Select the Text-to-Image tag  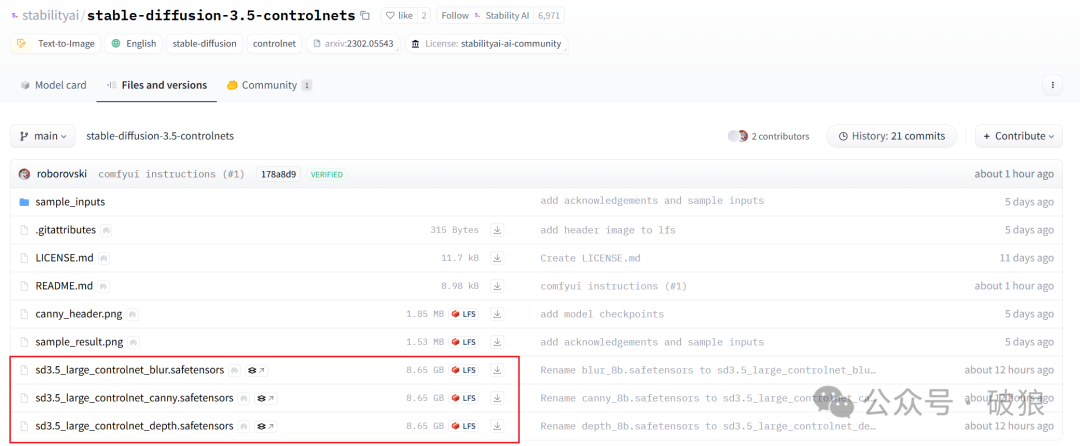coord(56,43)
